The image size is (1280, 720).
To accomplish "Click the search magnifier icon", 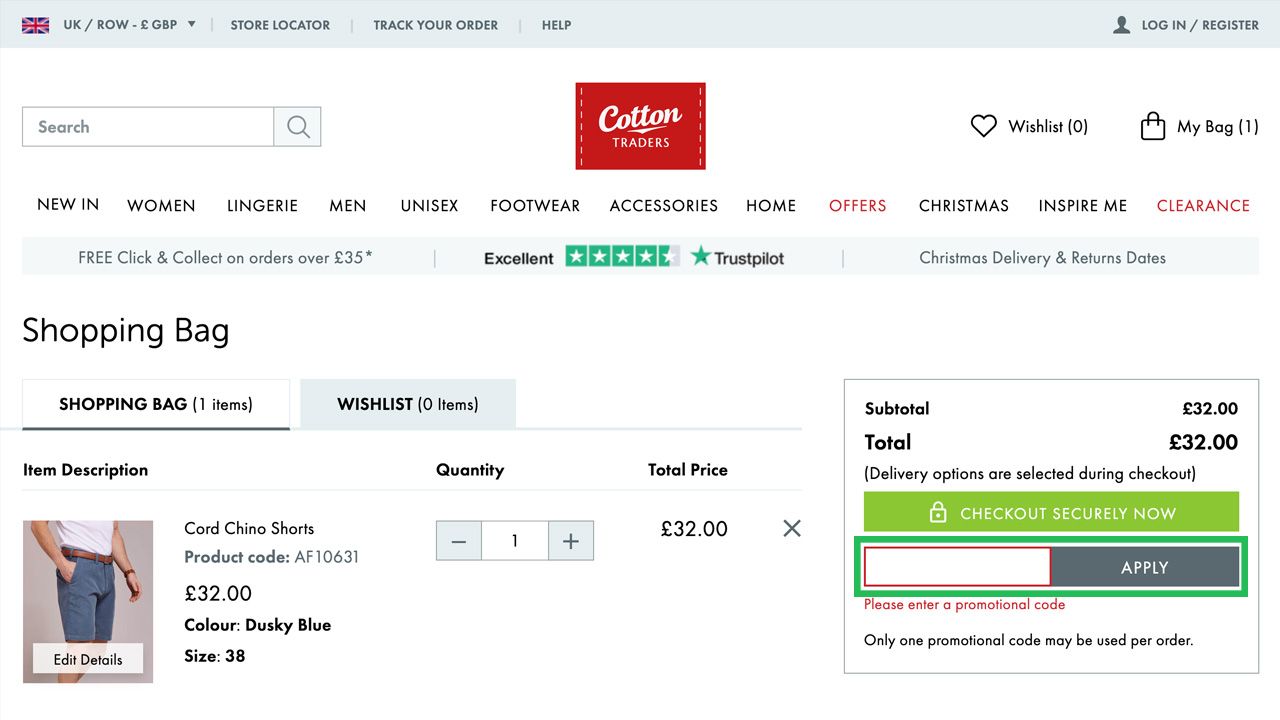I will [x=297, y=127].
